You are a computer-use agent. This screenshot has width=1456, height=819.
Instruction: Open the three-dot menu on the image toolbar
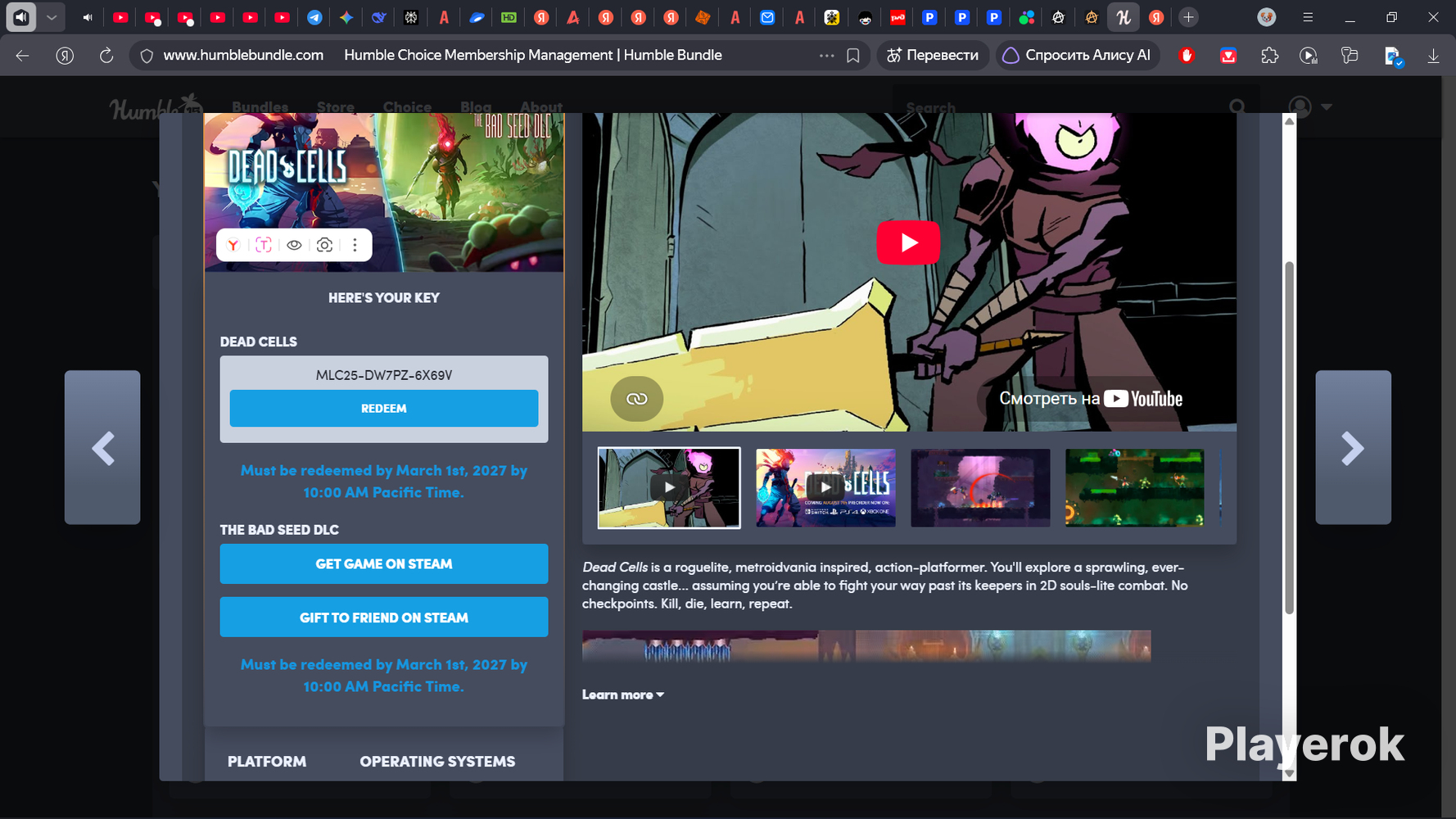355,245
